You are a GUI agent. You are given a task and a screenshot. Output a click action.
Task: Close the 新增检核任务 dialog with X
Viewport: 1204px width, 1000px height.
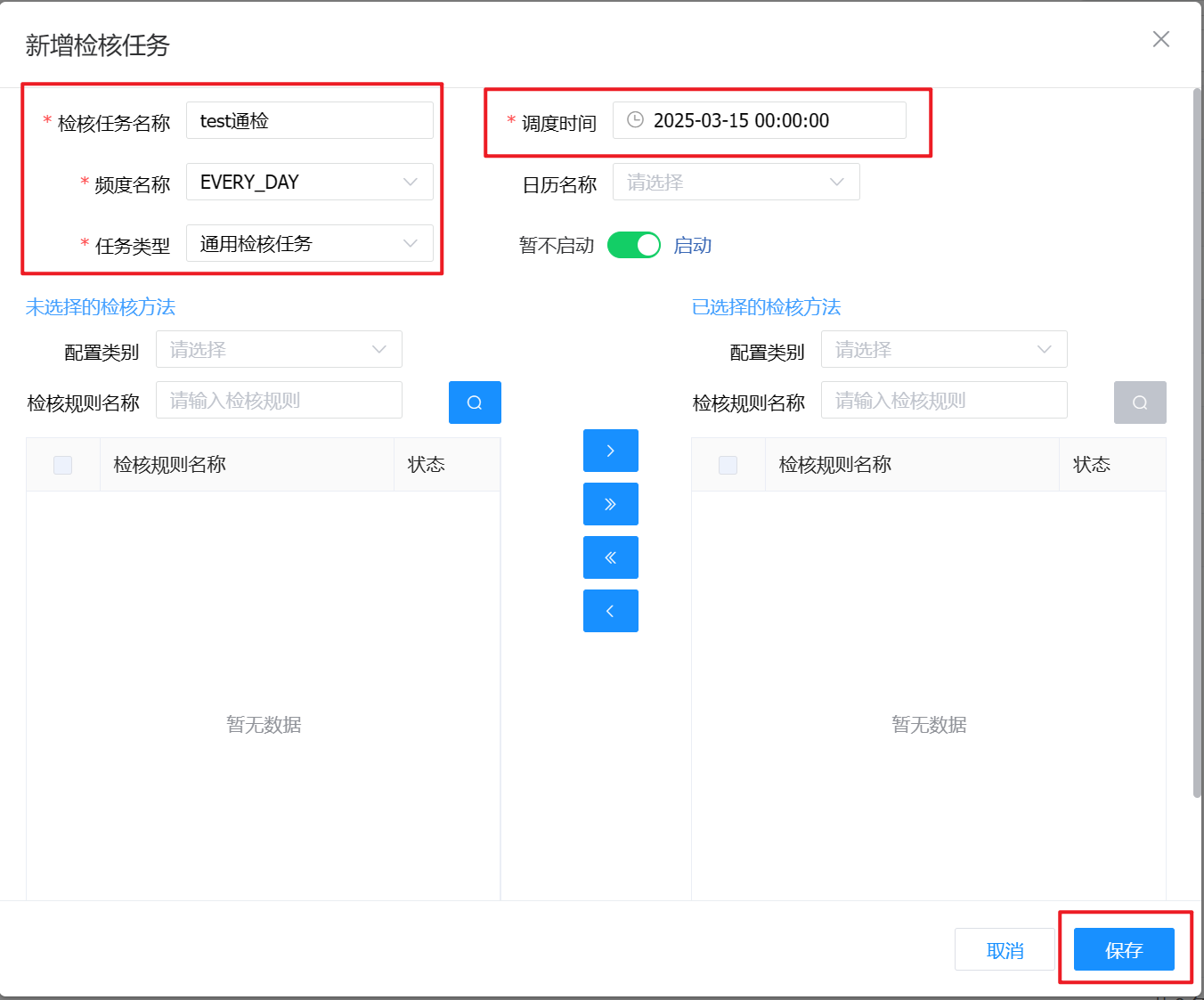1160,39
